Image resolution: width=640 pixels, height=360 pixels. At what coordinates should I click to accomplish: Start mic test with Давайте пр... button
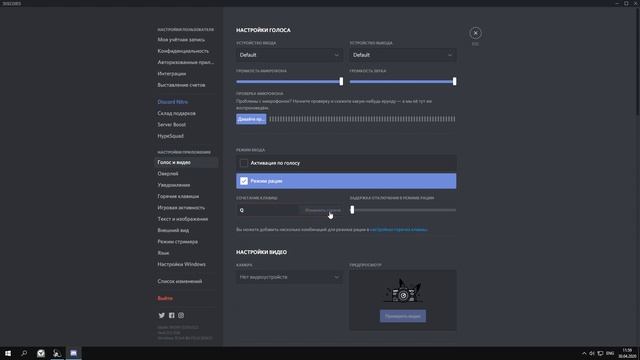251,119
